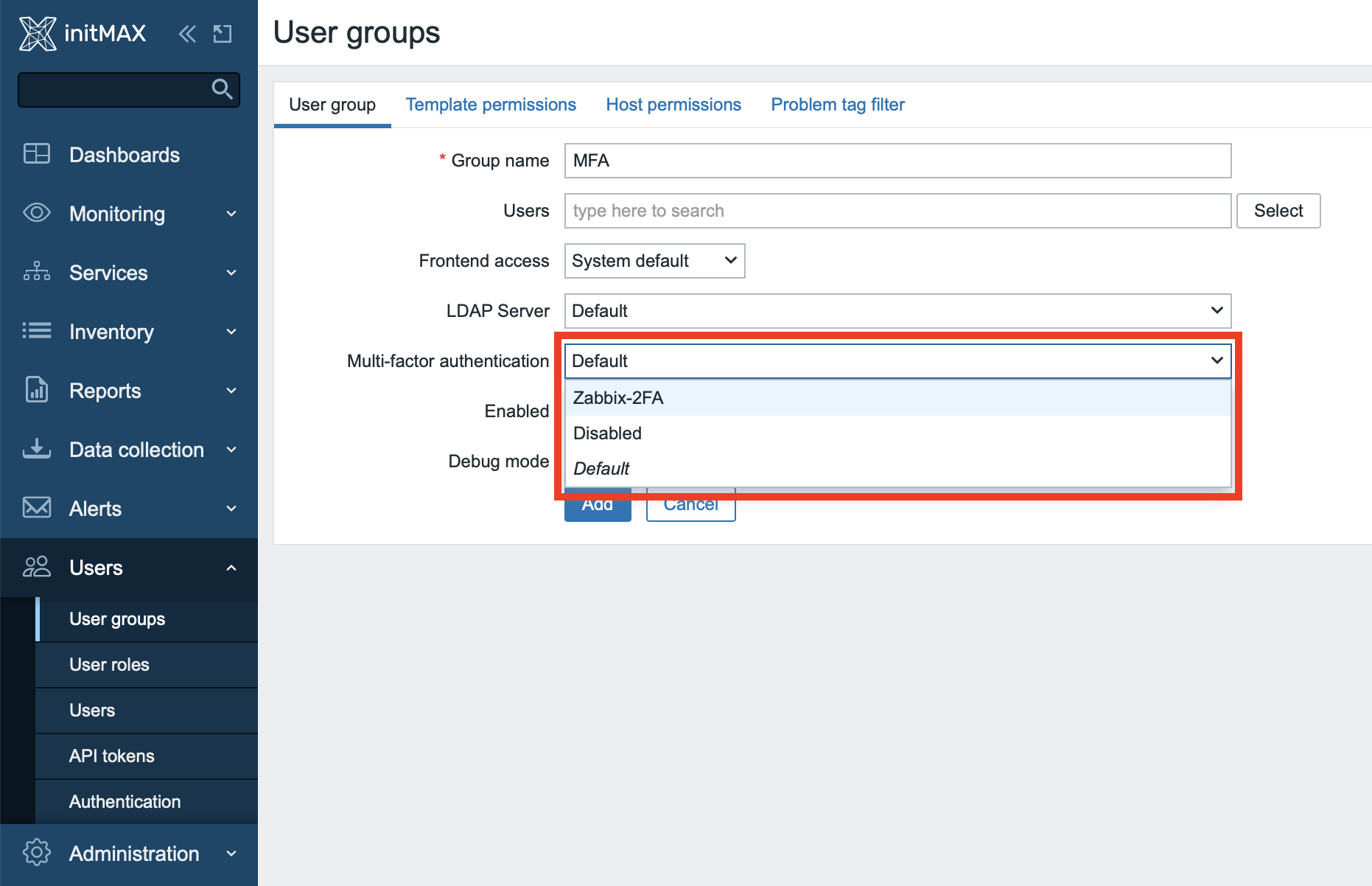Click the Monitoring eye icon
This screenshot has width=1372, height=886.
[x=37, y=213]
